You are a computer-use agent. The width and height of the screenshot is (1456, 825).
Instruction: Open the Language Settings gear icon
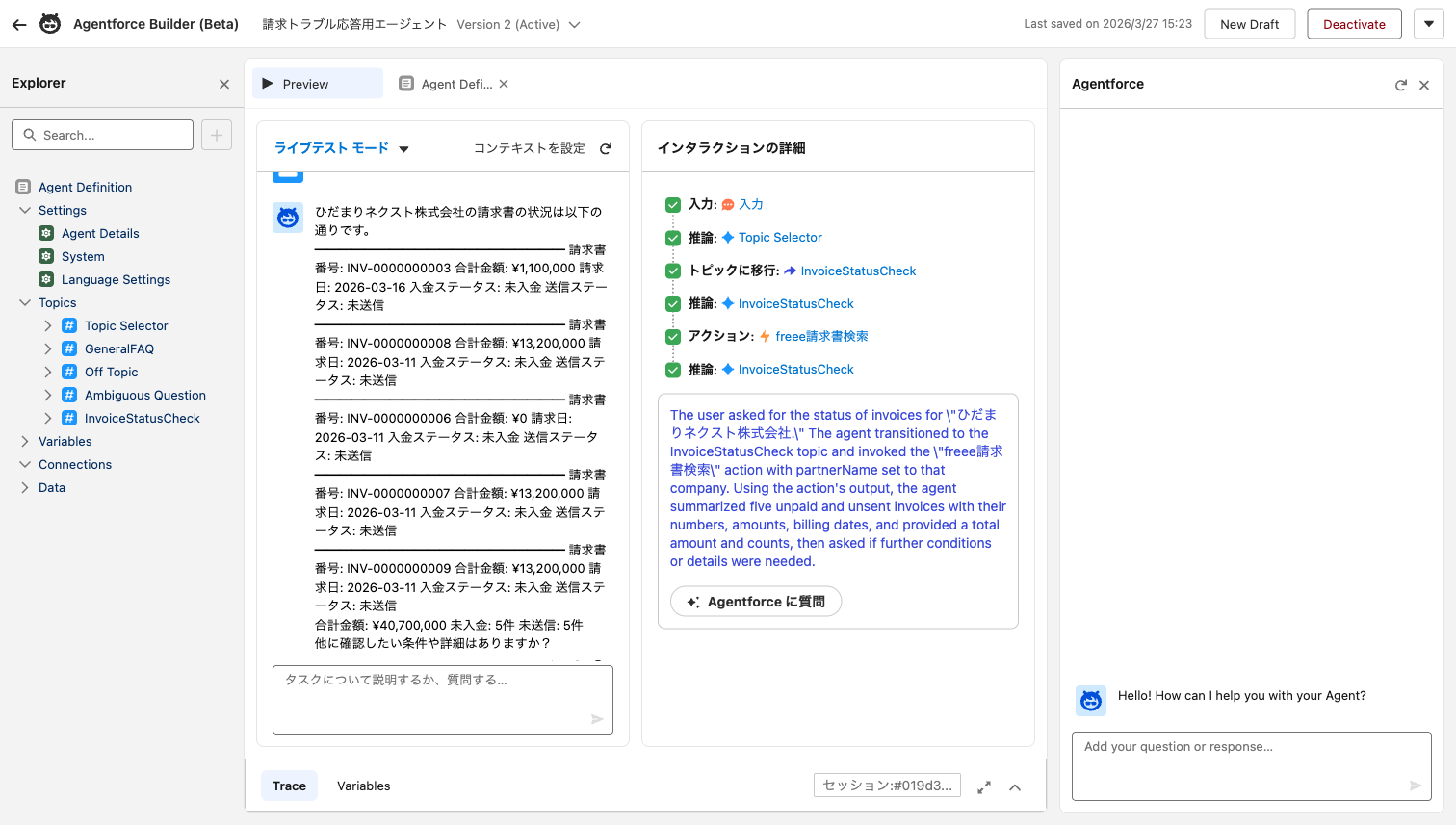[x=45, y=279]
